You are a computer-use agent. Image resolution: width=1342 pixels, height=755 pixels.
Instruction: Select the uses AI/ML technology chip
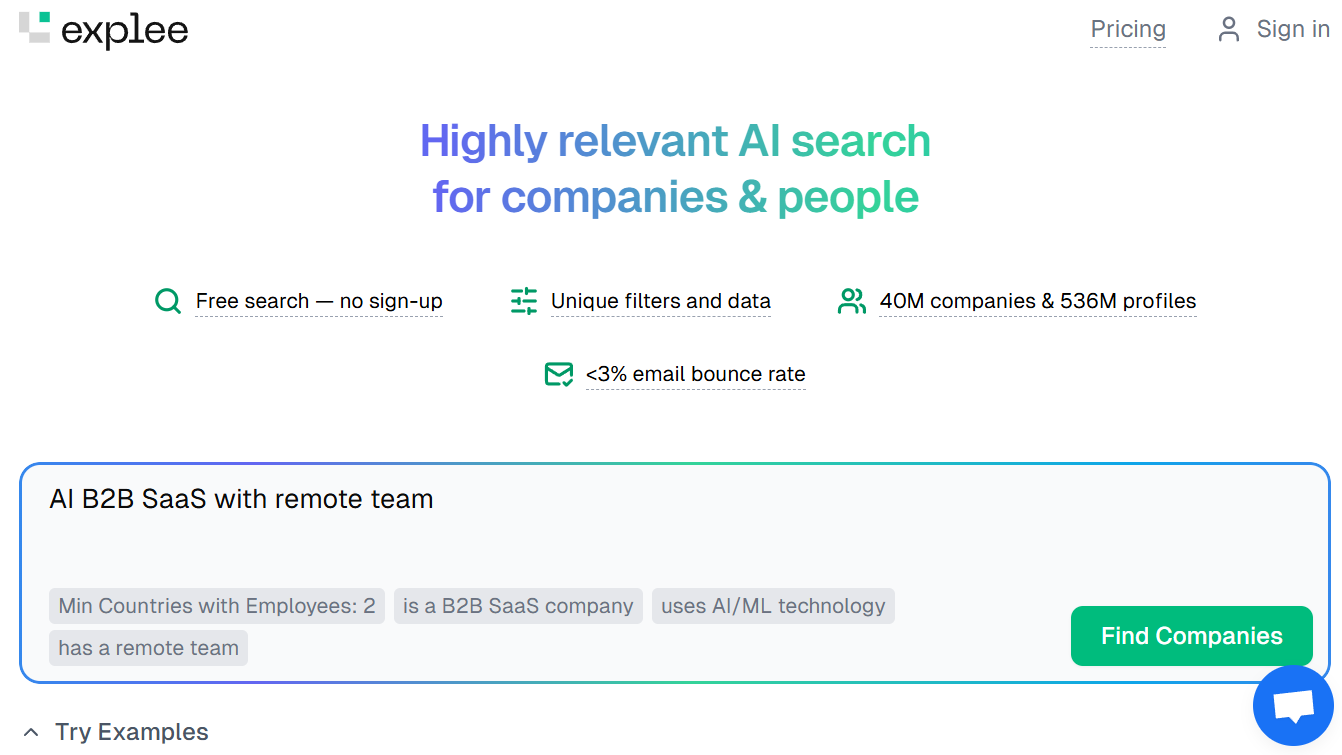tap(773, 606)
